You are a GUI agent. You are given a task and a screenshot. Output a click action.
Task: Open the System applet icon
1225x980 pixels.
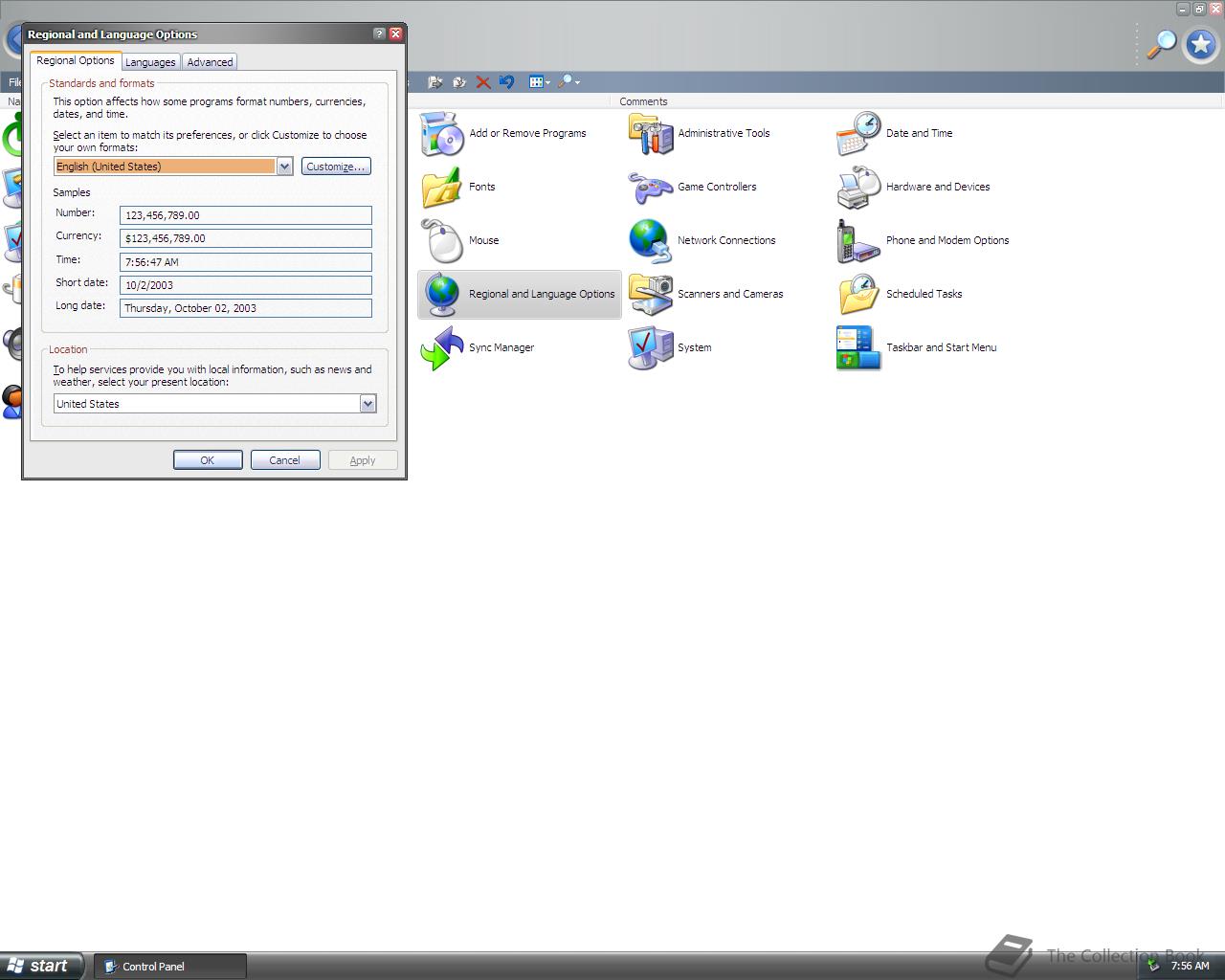click(651, 348)
